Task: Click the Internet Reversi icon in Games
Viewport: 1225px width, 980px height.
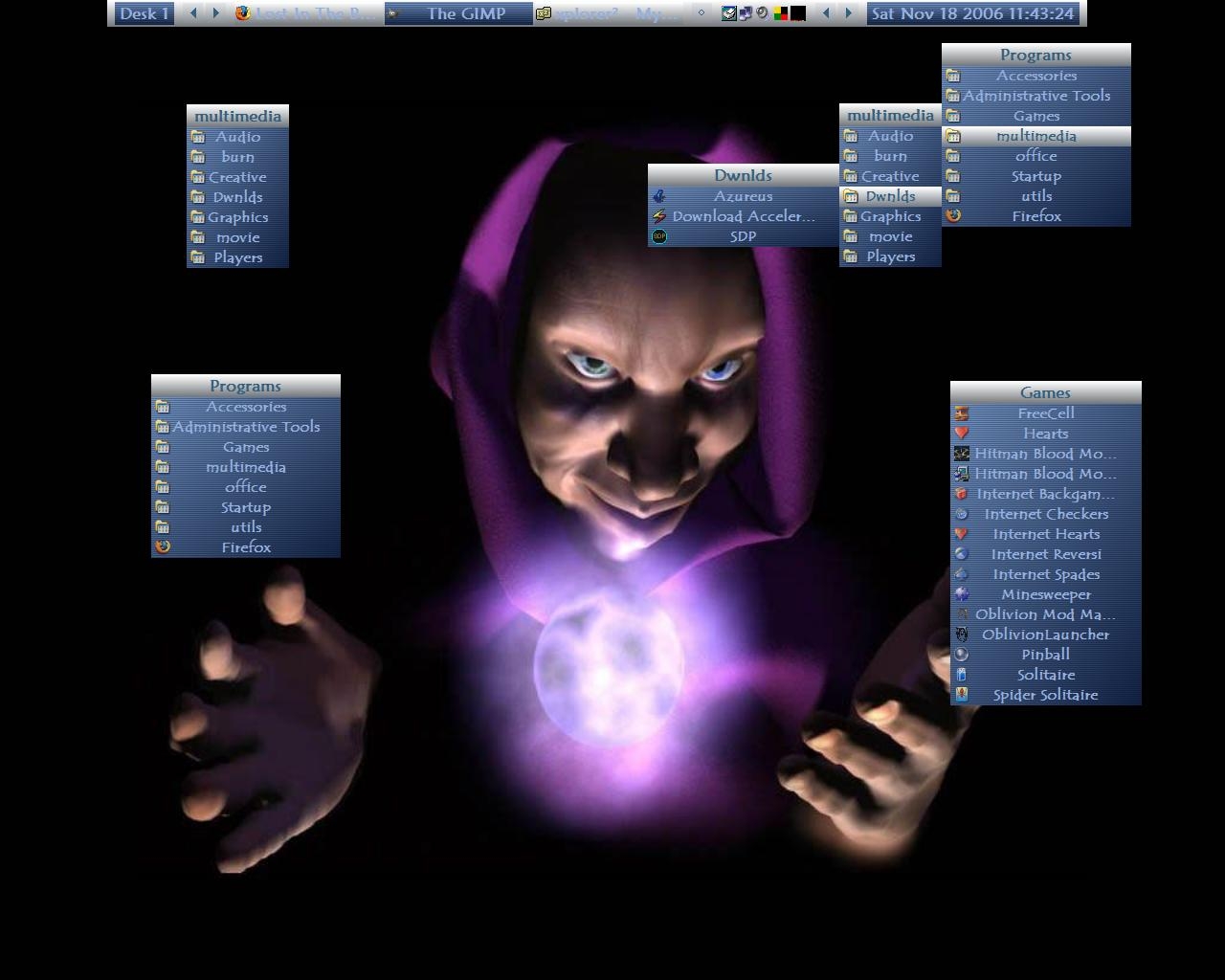Action: 962,554
